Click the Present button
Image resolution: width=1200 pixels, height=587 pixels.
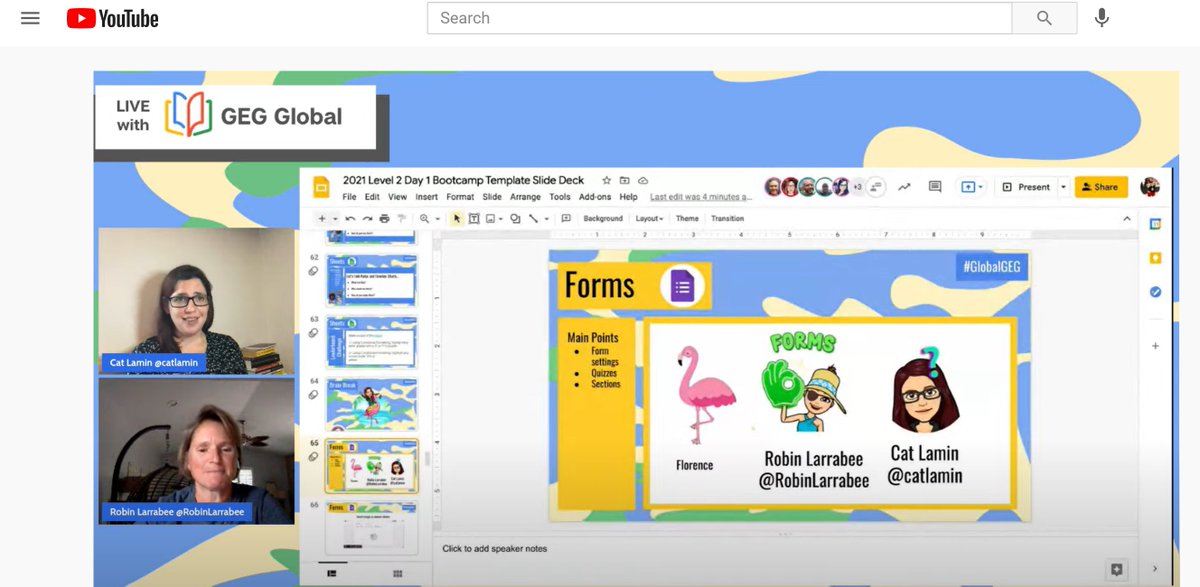(x=1027, y=187)
